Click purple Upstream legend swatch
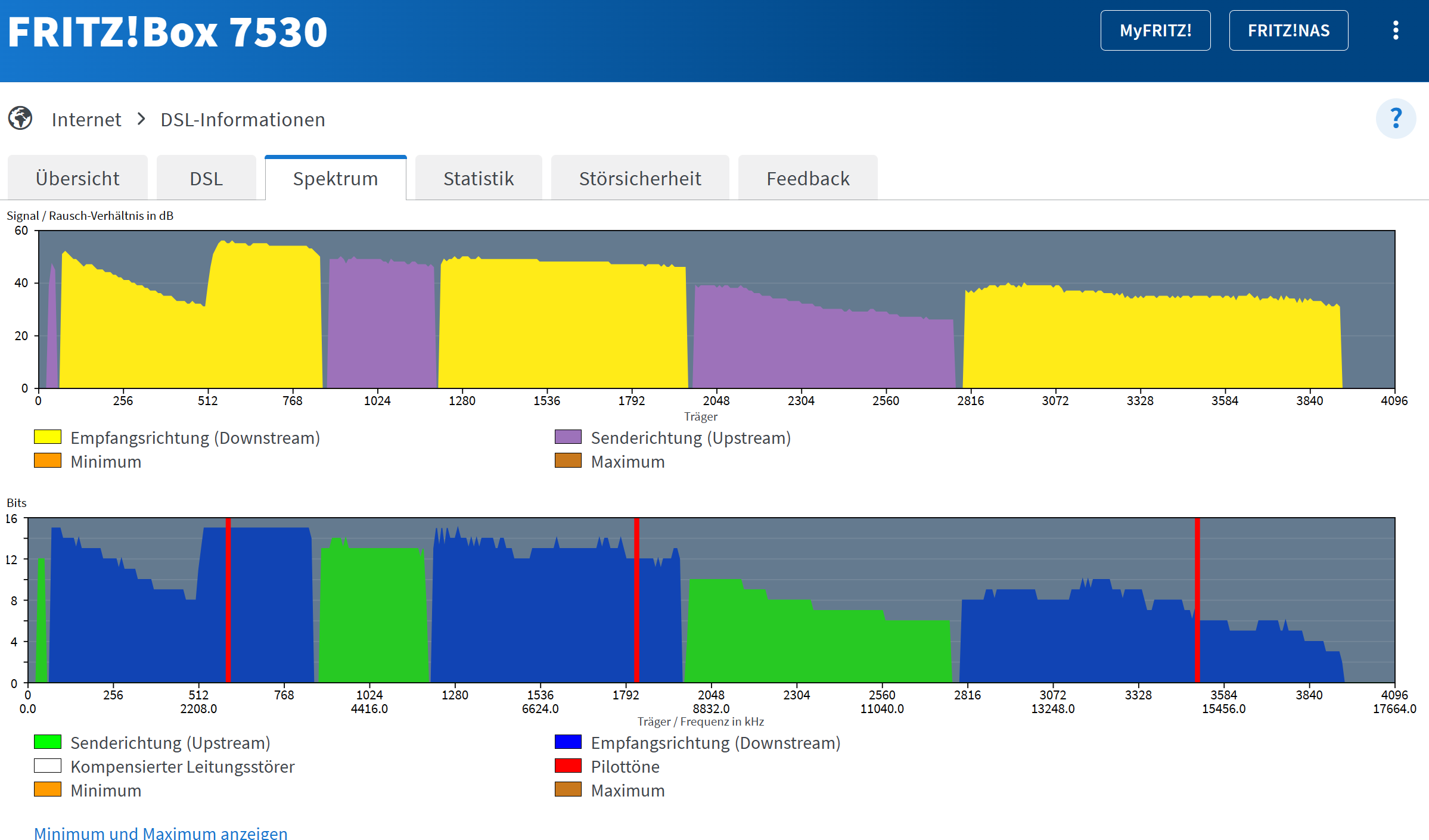Screen dimensions: 1429x840 pyautogui.click(x=568, y=437)
